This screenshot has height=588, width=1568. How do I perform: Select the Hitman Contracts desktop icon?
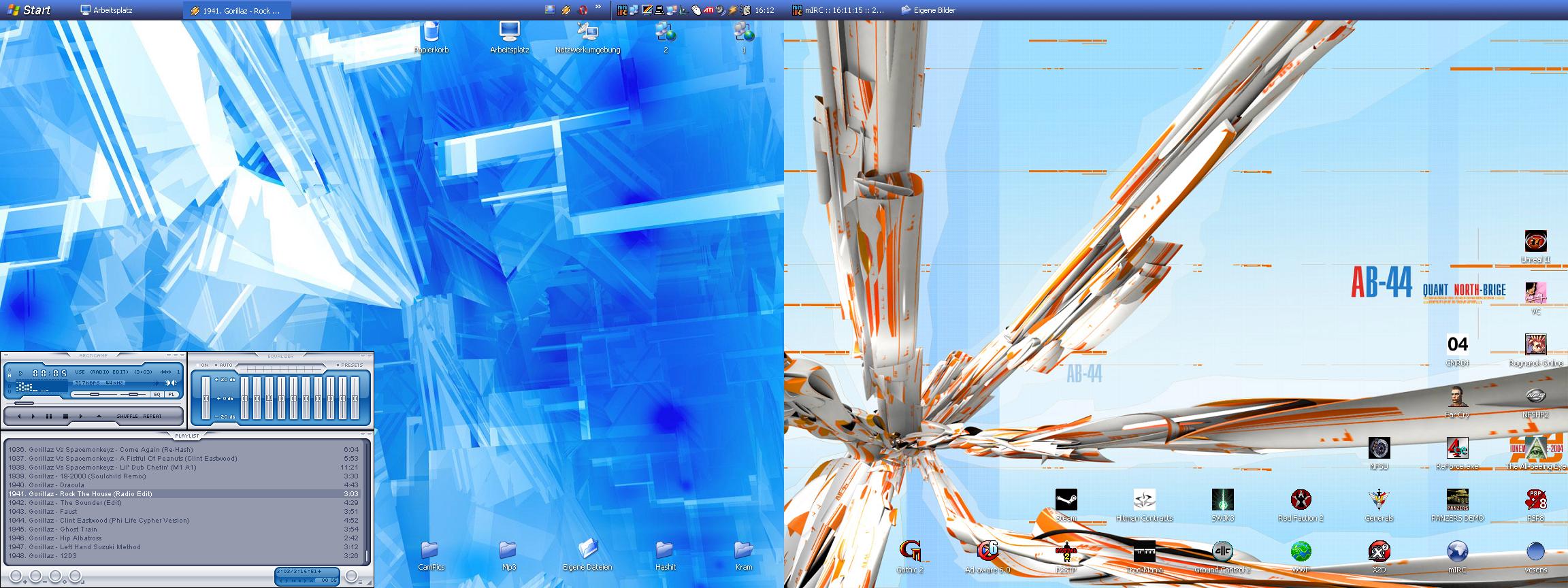(x=1144, y=500)
